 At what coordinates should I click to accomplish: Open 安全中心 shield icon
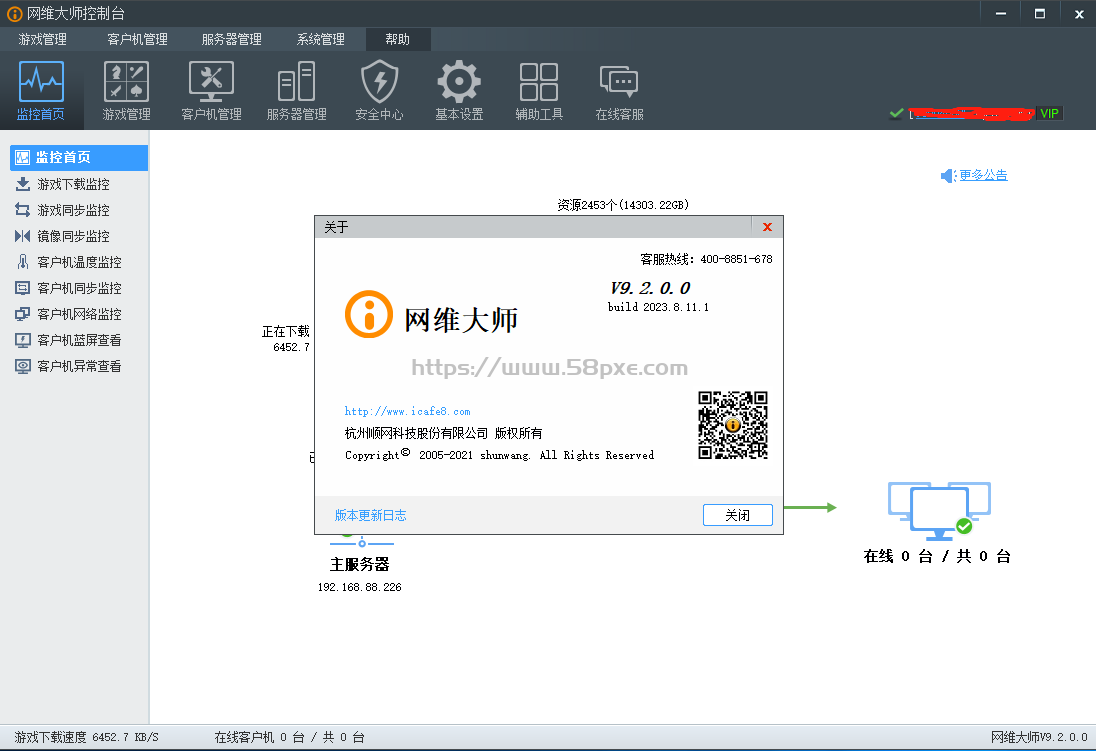point(380,82)
